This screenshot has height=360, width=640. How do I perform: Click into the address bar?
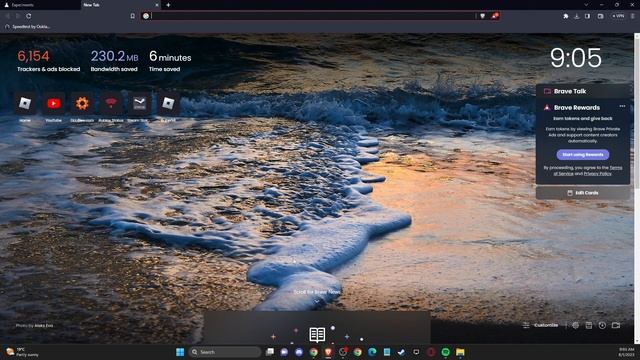[312, 16]
